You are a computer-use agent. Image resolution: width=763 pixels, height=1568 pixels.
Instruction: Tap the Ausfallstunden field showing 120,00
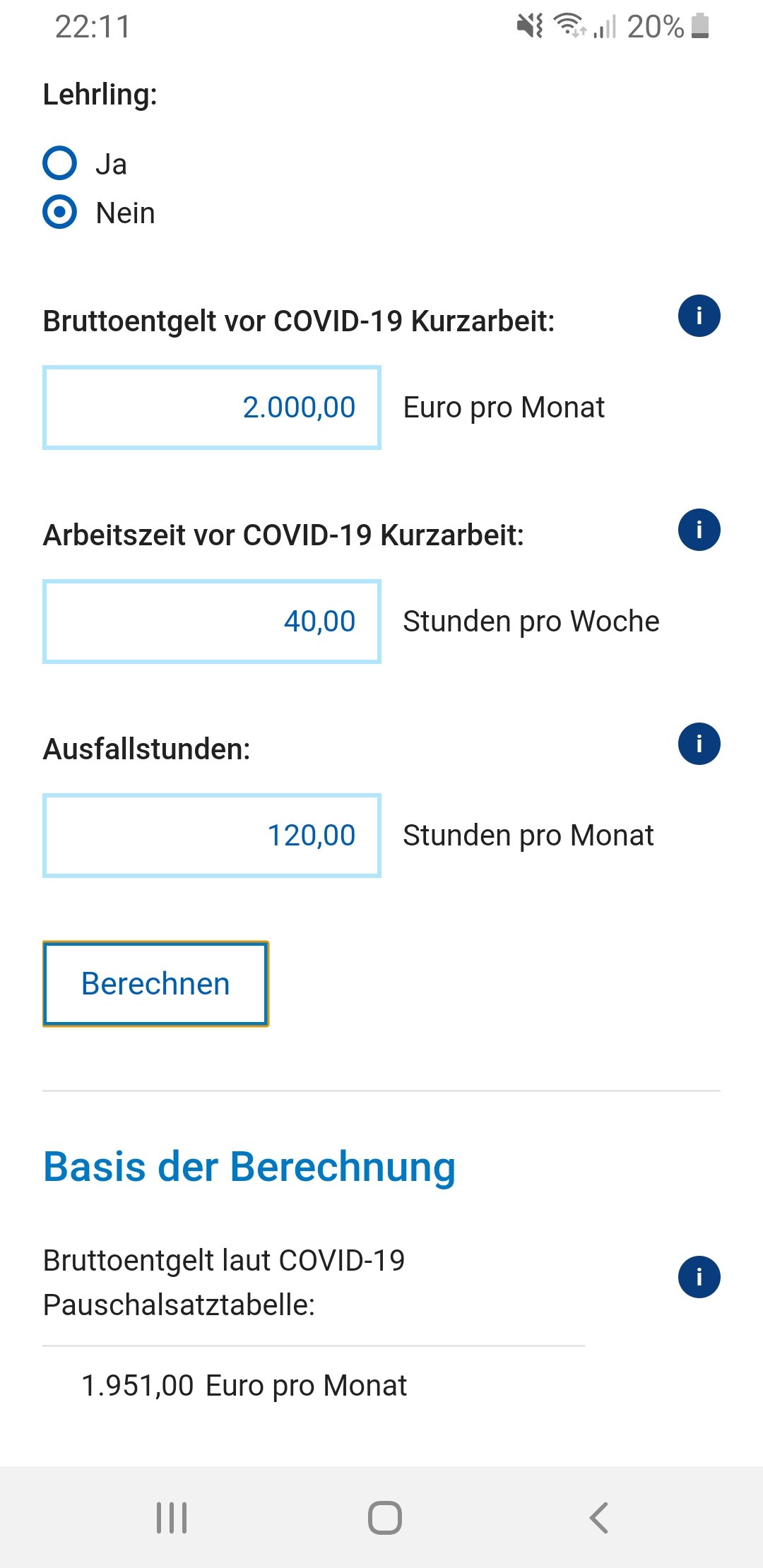click(212, 836)
